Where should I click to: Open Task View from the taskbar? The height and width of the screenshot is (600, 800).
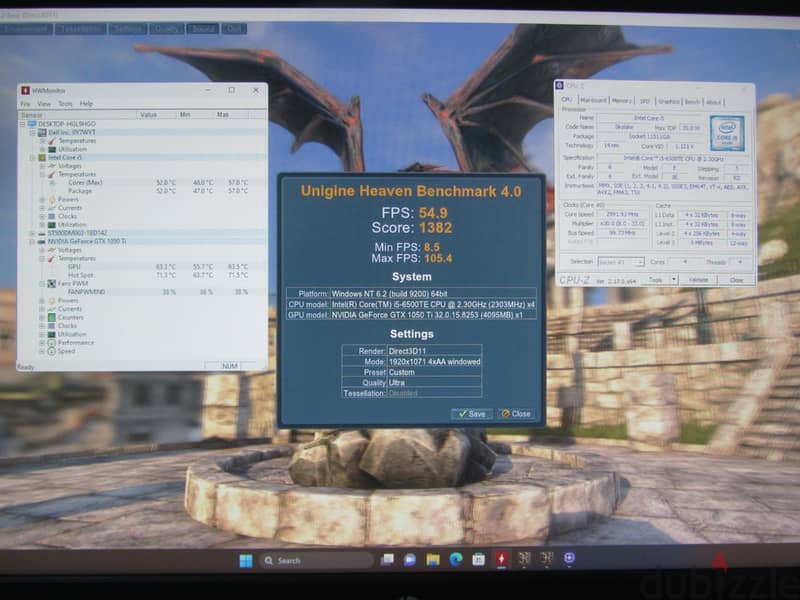coord(387,560)
